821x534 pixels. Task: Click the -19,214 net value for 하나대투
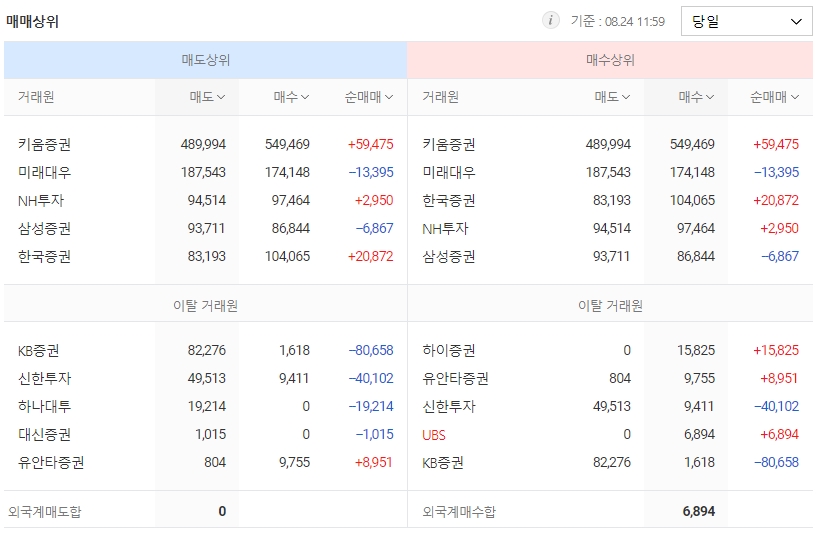(371, 406)
